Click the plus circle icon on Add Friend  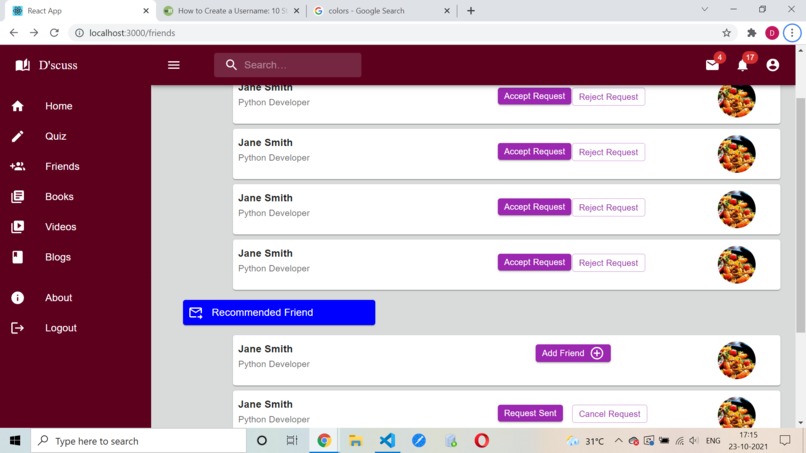pos(597,353)
